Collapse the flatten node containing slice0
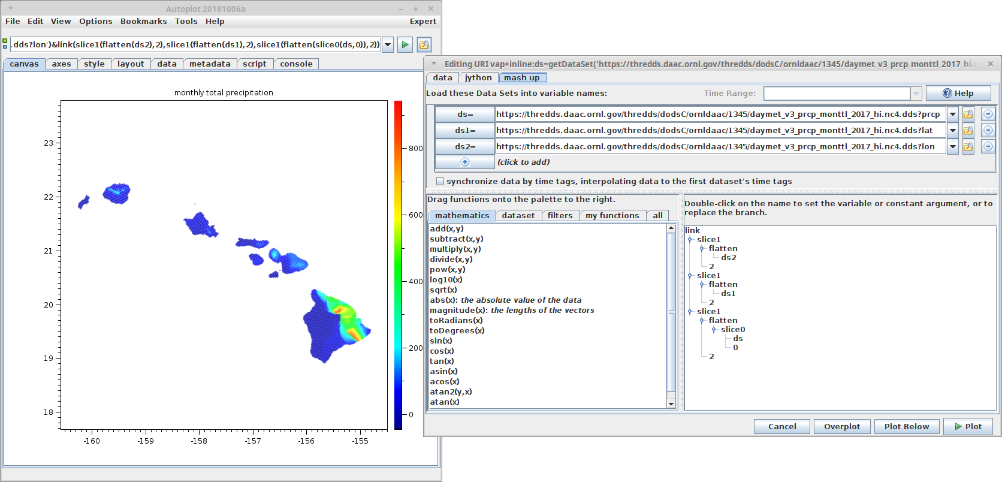This screenshot has height=482, width=1002. [702, 320]
